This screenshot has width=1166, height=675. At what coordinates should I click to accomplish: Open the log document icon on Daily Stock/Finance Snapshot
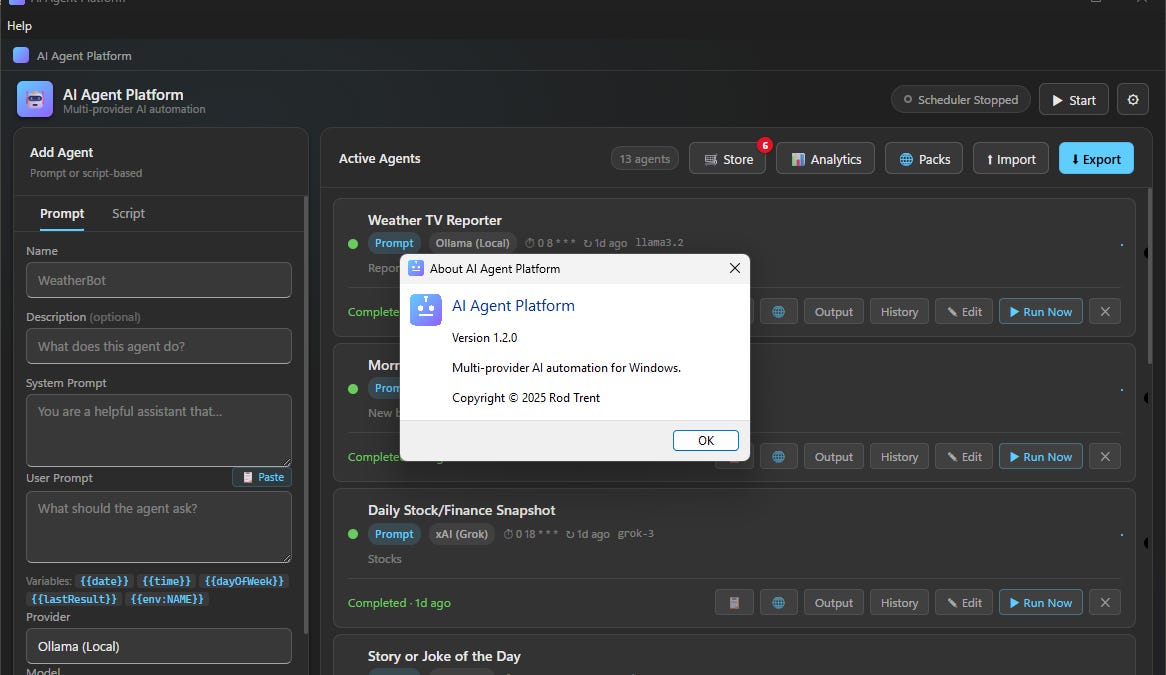point(734,602)
